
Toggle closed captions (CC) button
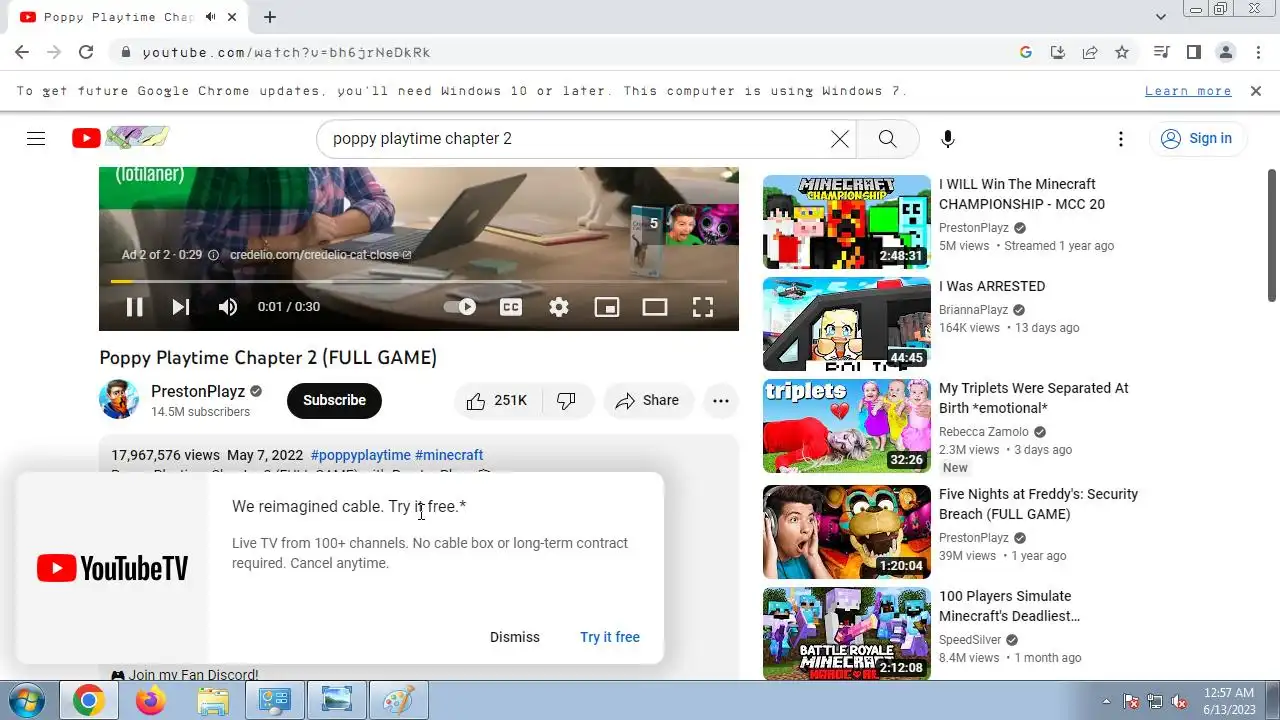511,307
